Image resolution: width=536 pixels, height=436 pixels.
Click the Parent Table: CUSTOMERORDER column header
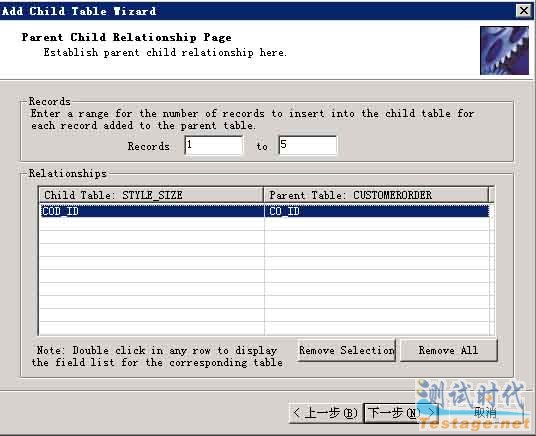coord(376,195)
